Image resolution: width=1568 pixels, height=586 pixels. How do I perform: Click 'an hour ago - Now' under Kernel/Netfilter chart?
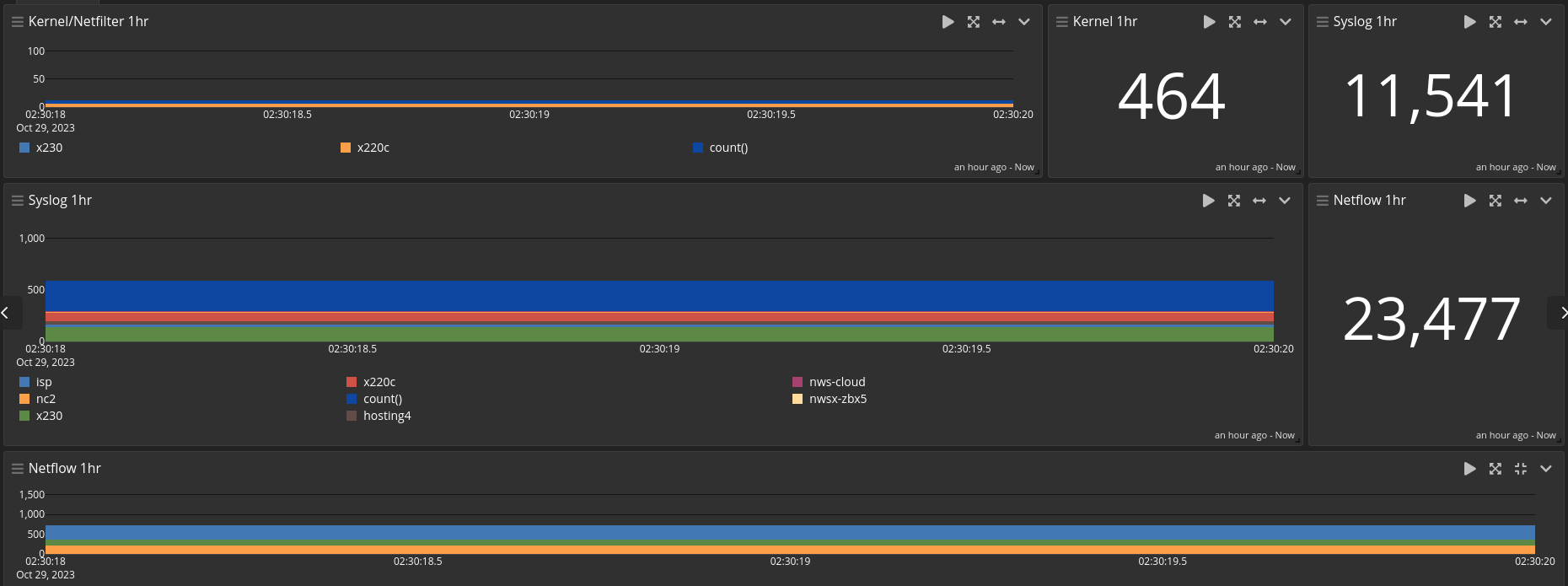pos(994,167)
